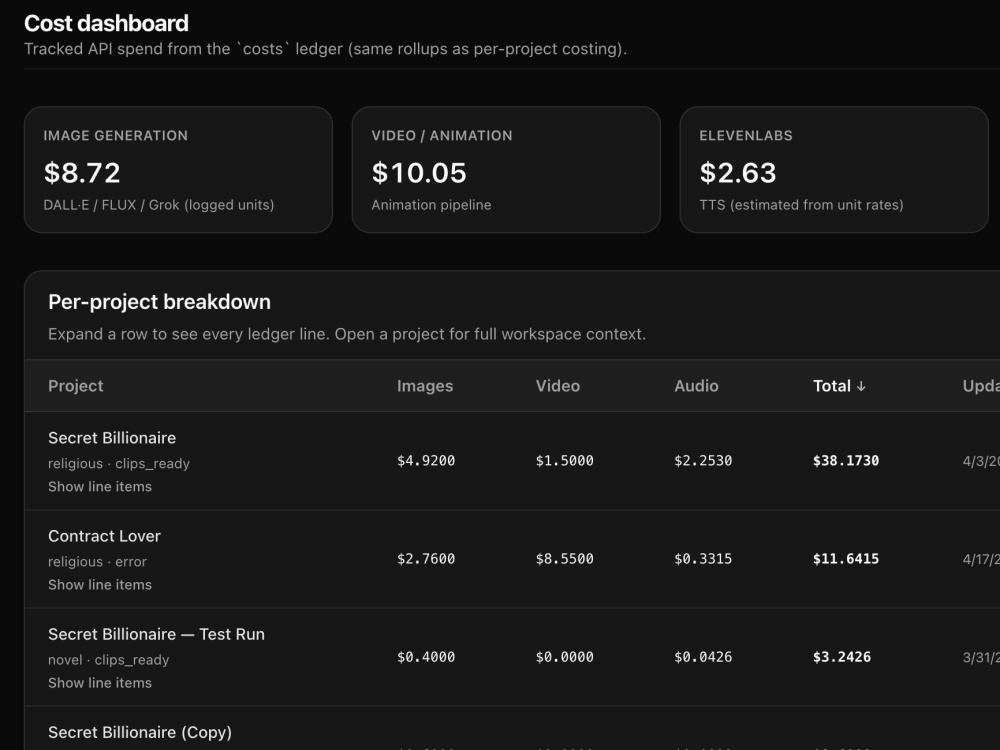Click the Cost dashboard page title
This screenshot has width=1000, height=750.
click(107, 23)
